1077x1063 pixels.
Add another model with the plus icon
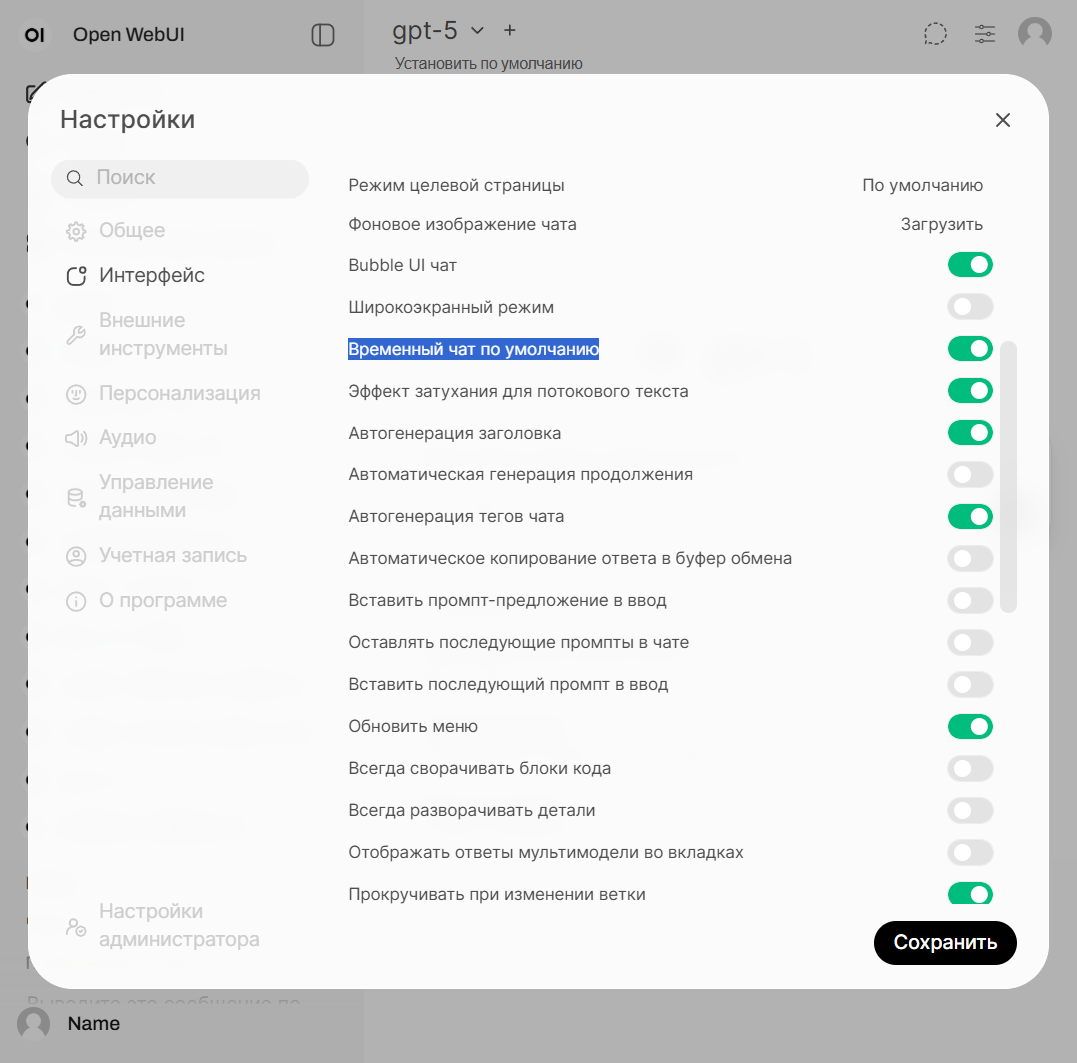[510, 30]
